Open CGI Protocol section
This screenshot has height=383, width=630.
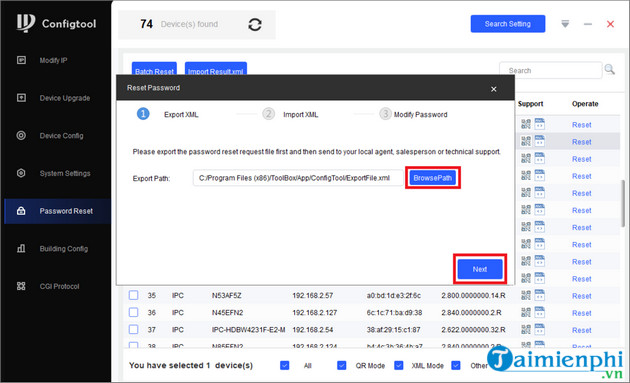pos(59,286)
